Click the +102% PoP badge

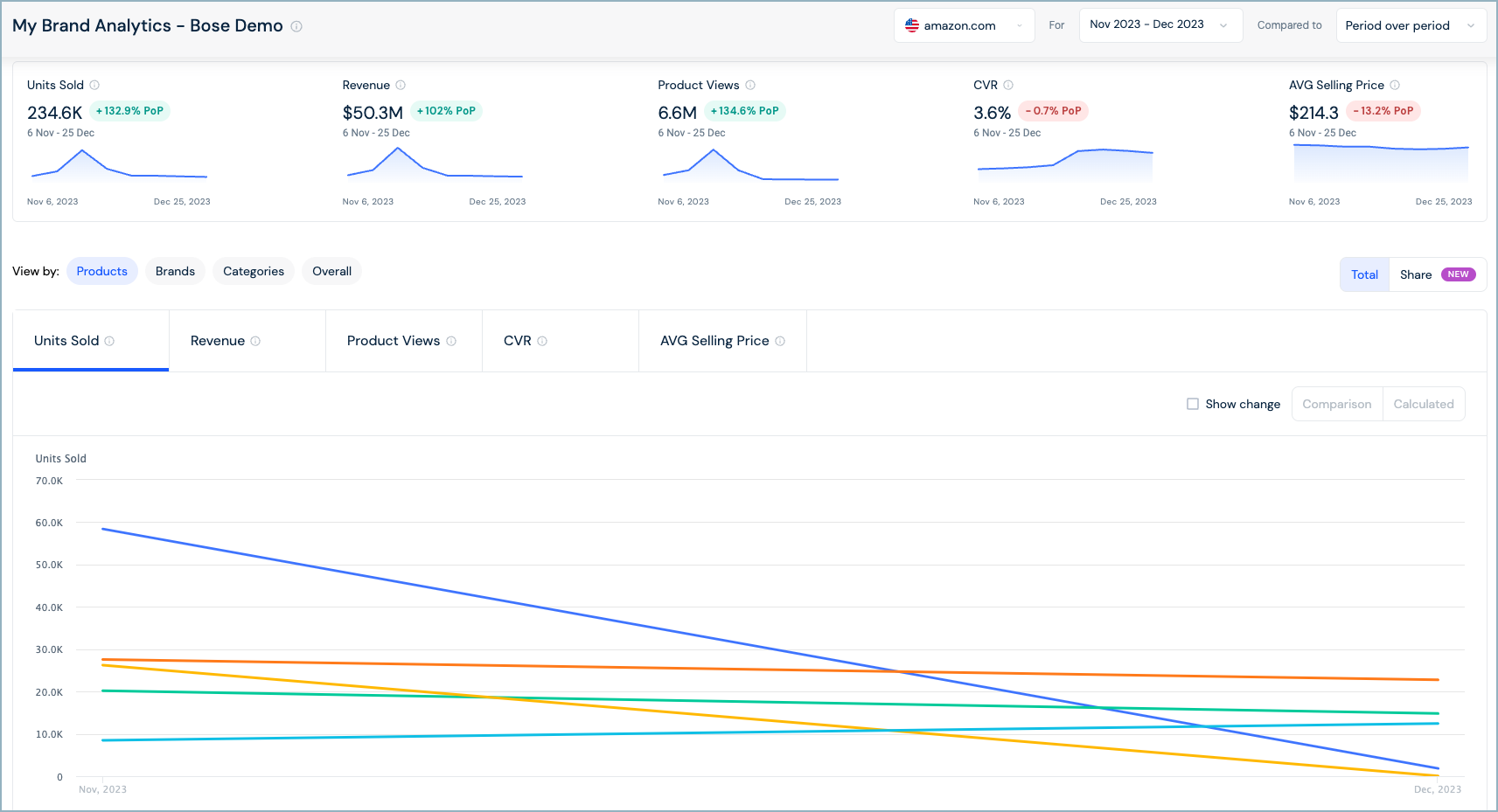pos(446,111)
